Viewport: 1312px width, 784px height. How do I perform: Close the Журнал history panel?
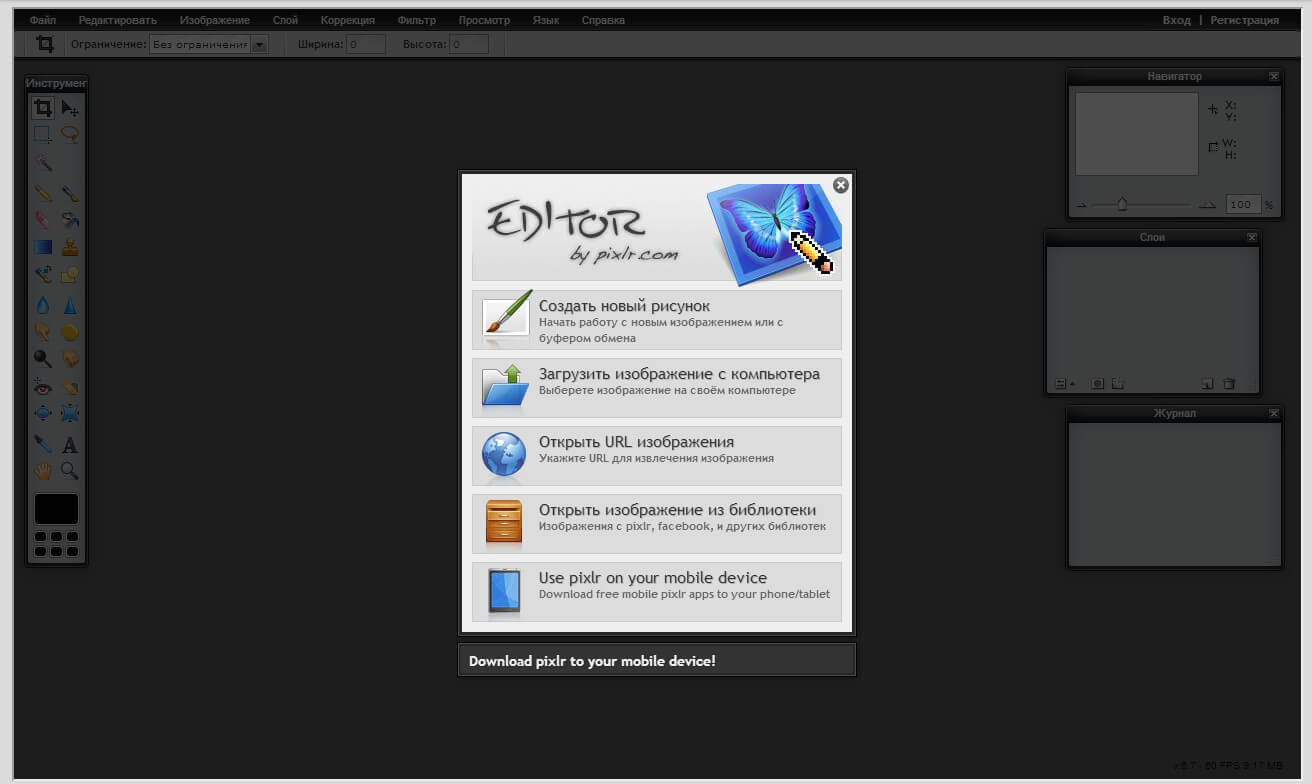[x=1273, y=413]
